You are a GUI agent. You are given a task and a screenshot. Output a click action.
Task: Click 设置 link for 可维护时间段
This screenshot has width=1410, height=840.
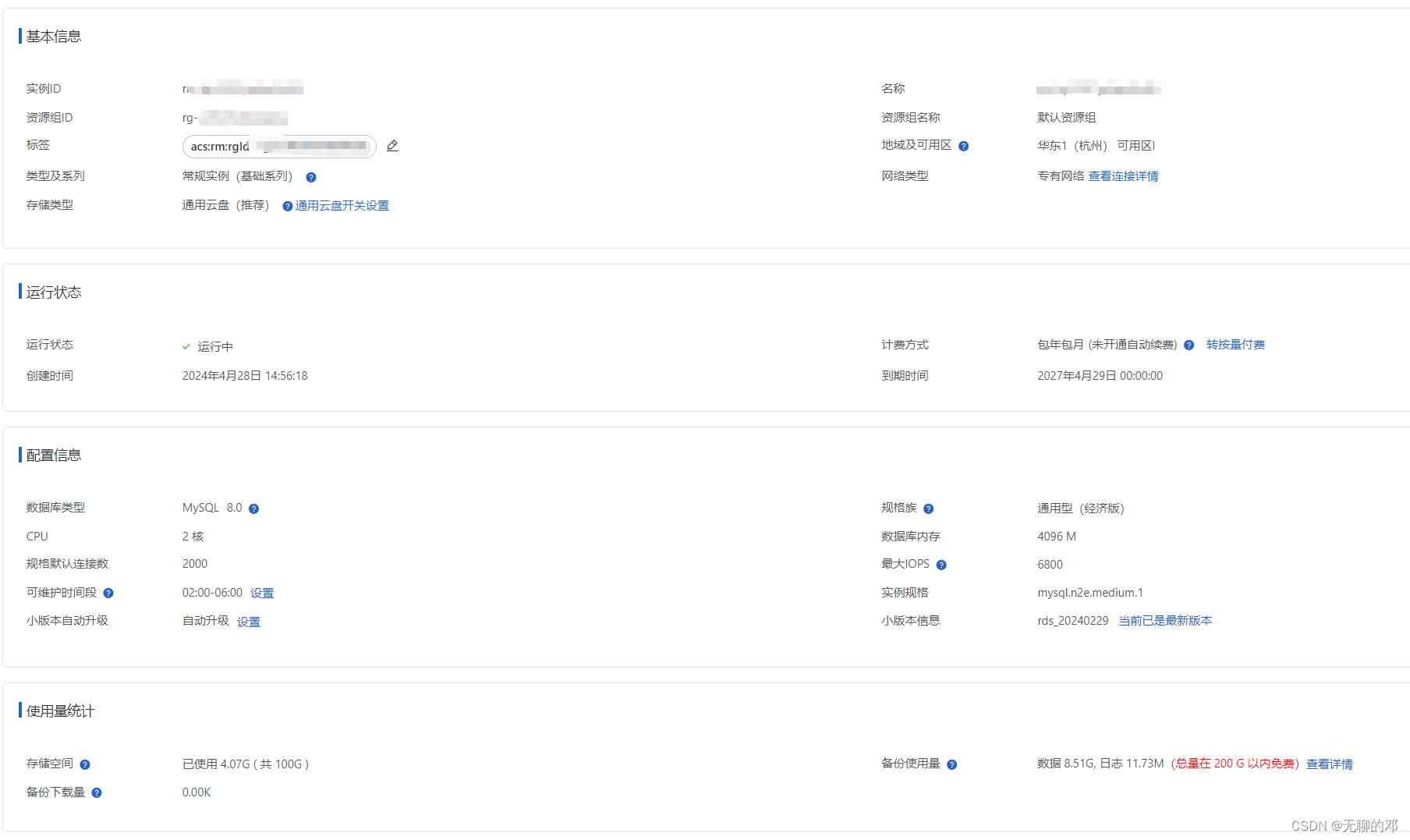(x=262, y=593)
